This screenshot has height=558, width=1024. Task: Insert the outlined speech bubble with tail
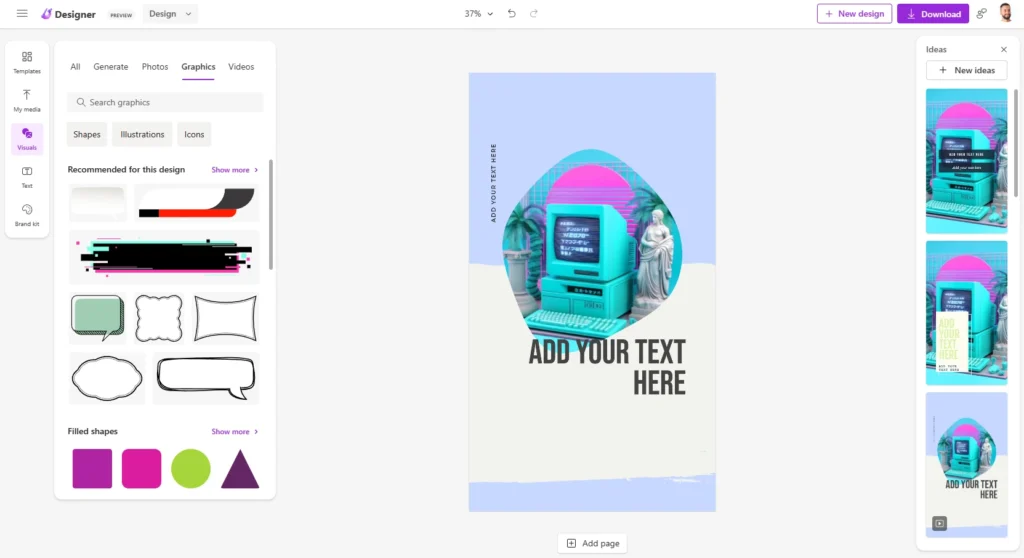[206, 378]
